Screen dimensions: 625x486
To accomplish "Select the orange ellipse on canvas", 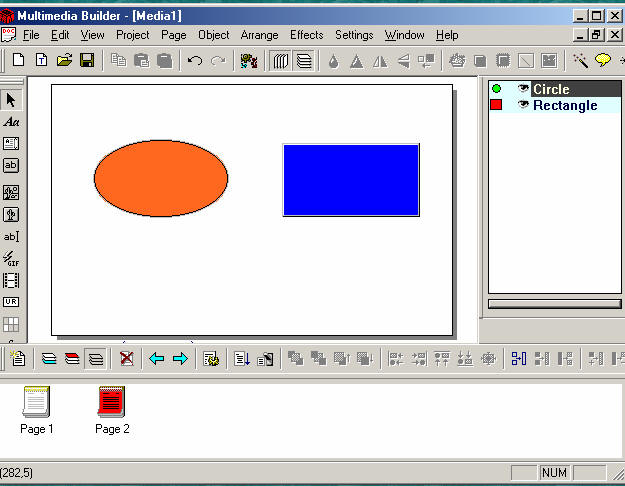I will 161,178.
